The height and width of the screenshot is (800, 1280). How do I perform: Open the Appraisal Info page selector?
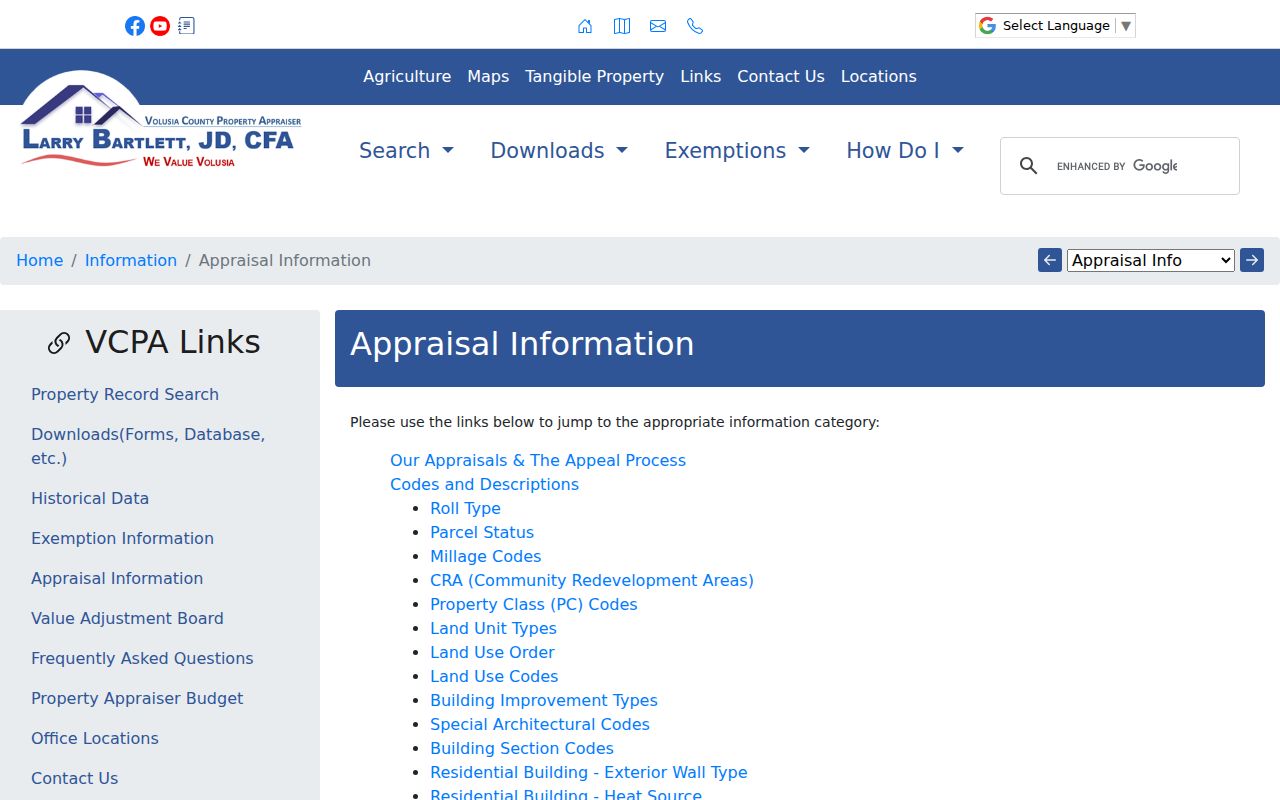coord(1151,260)
